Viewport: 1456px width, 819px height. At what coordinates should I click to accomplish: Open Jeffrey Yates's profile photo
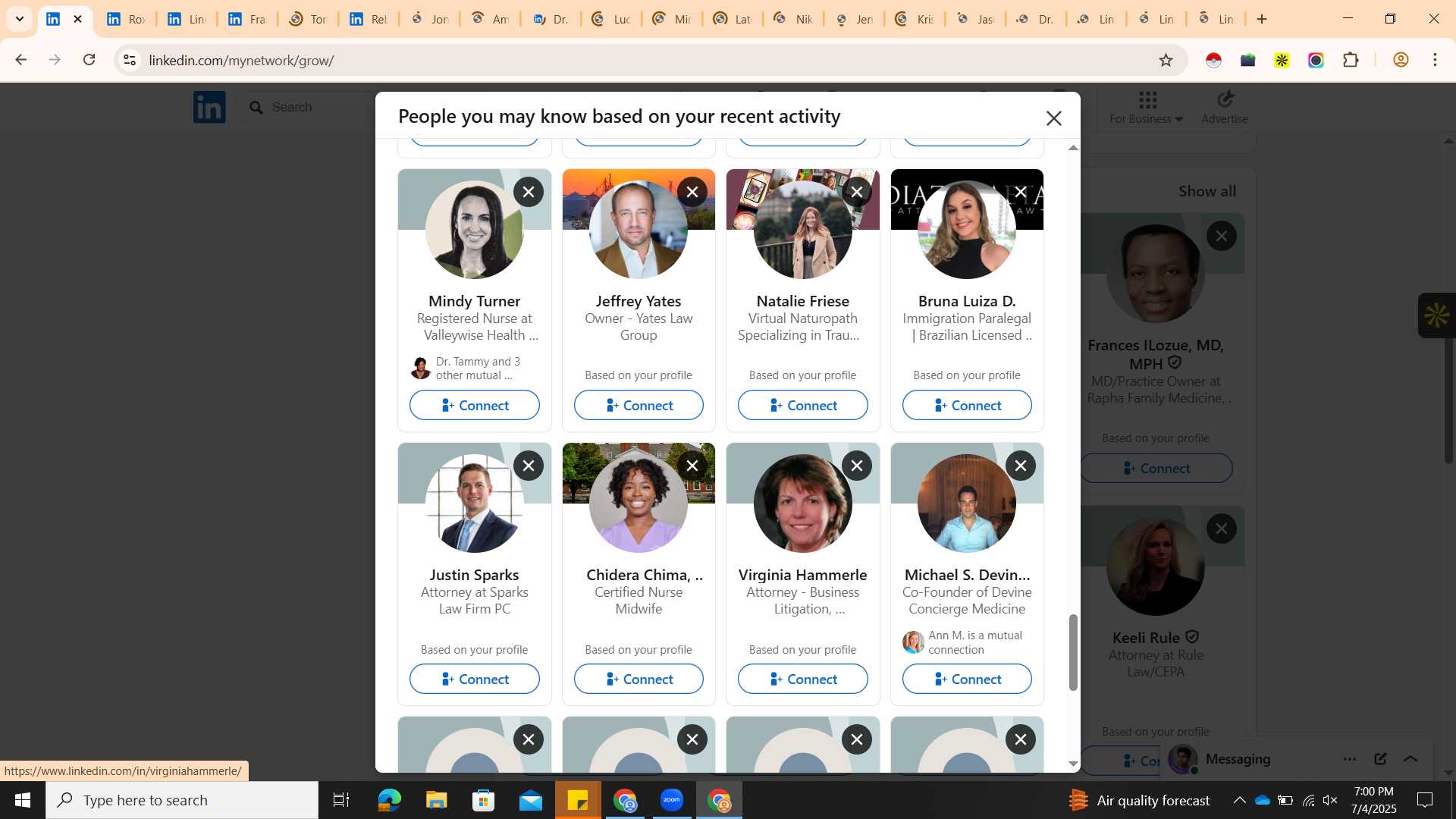pos(639,230)
